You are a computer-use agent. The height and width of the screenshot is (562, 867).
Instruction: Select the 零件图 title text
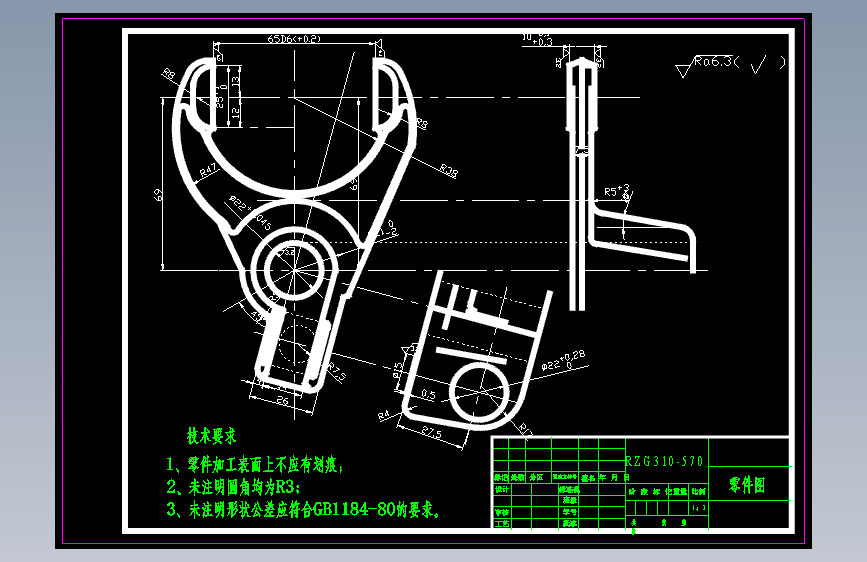click(747, 485)
